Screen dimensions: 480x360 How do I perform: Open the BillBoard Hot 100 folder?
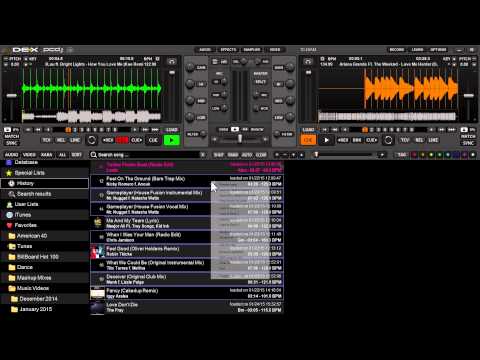tap(37, 257)
